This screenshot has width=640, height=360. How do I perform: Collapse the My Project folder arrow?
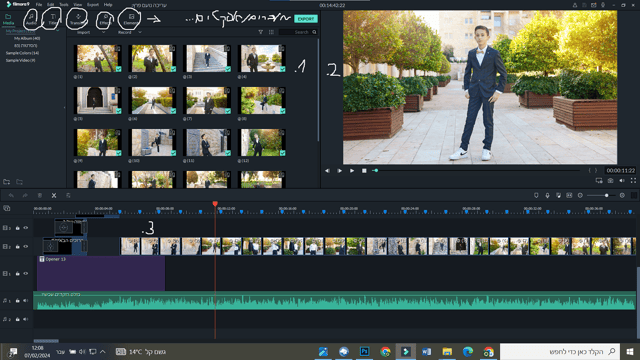point(58,31)
